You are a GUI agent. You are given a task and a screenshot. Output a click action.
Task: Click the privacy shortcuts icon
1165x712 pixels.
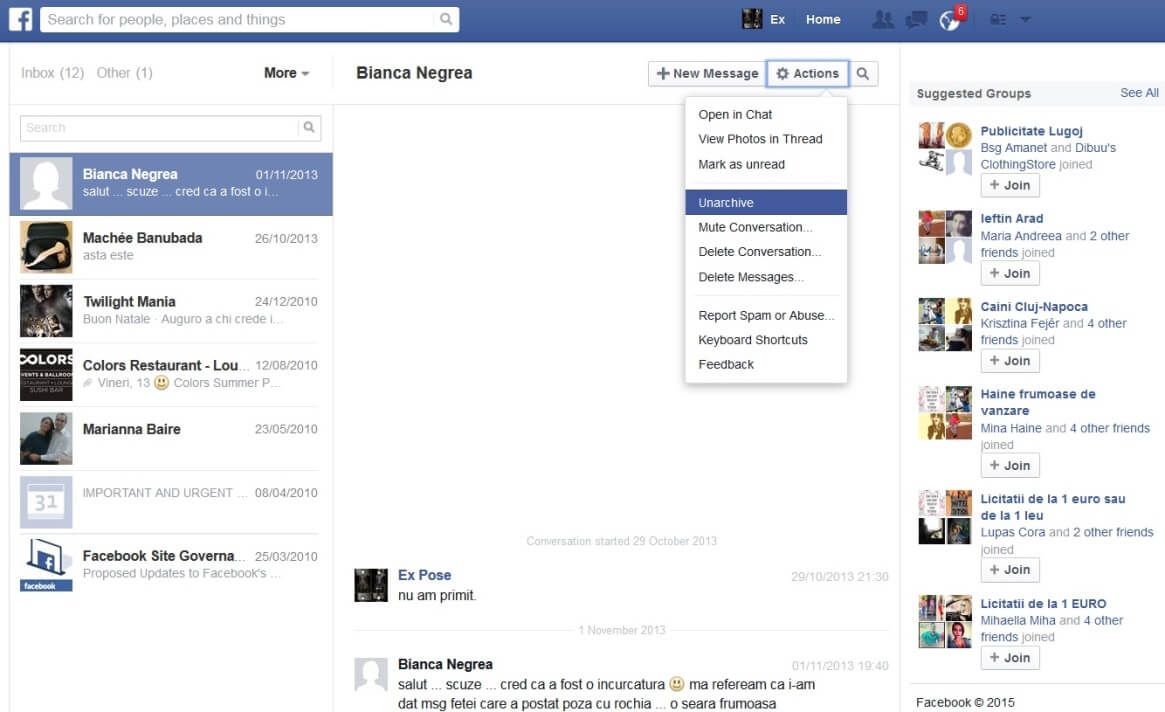(x=997, y=19)
